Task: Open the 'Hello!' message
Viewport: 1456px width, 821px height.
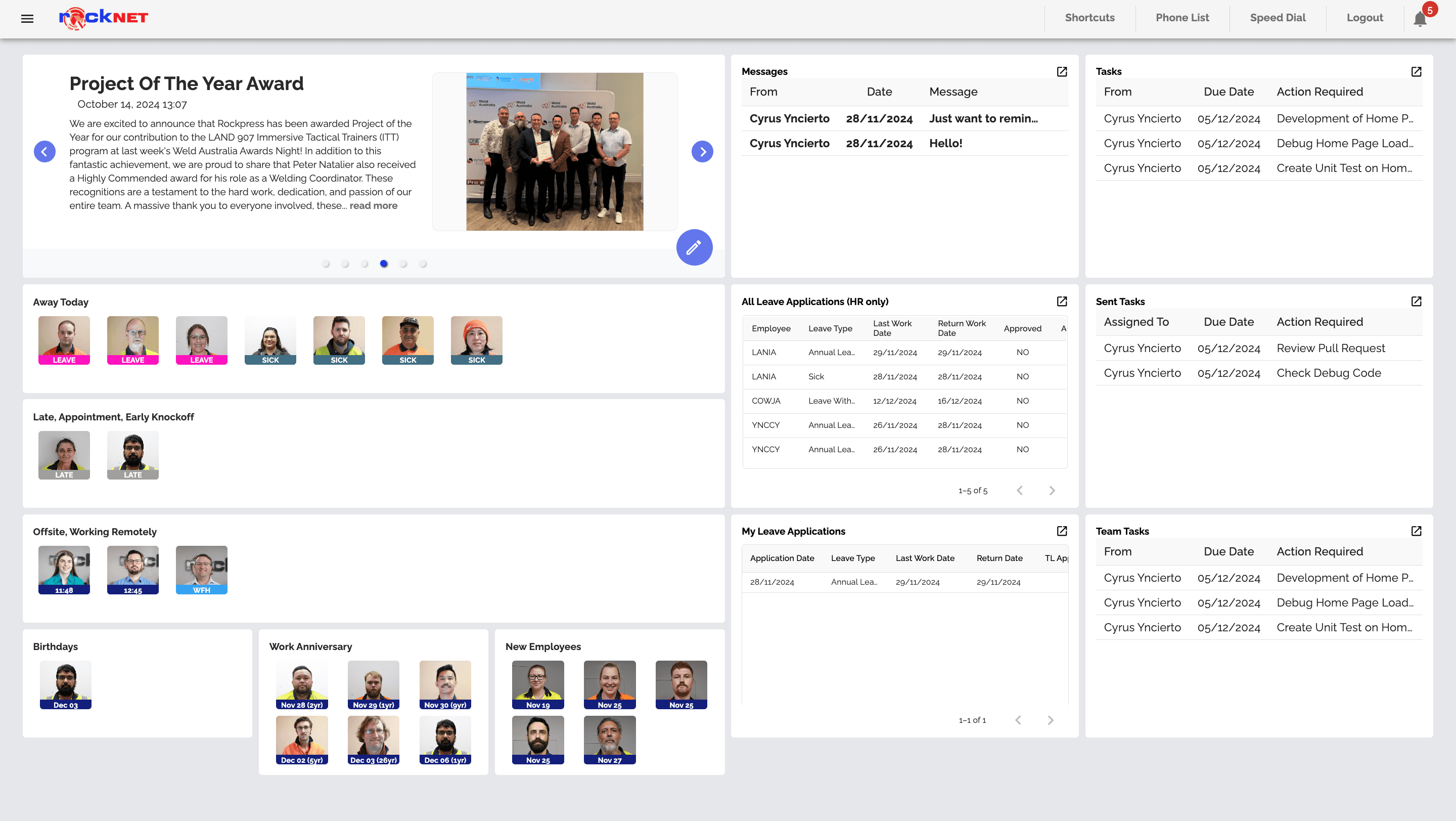Action: click(904, 144)
